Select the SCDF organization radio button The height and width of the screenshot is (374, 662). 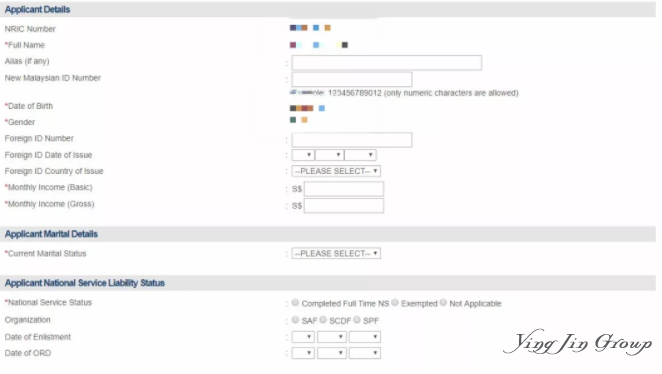(x=323, y=320)
